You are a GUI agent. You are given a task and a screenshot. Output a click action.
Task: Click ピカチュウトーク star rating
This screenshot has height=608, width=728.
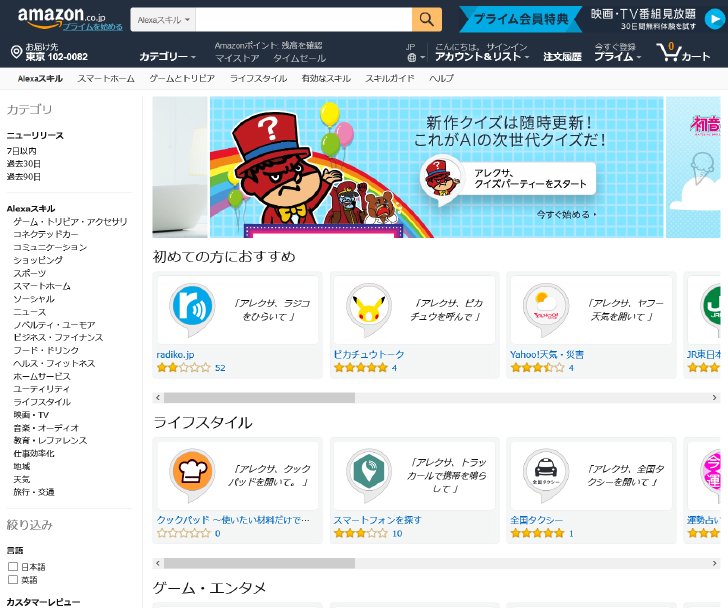pos(361,368)
